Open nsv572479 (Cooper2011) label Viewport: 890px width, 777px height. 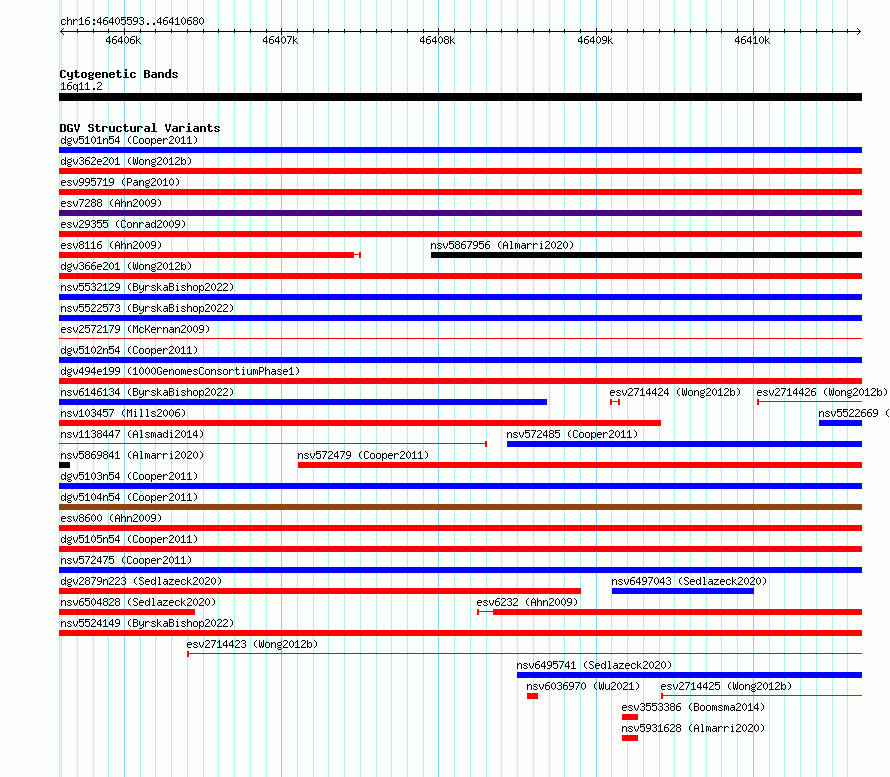(x=363, y=455)
